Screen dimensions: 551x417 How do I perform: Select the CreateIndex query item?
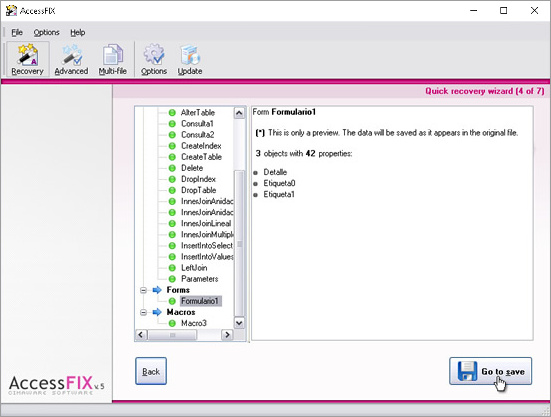coord(201,146)
